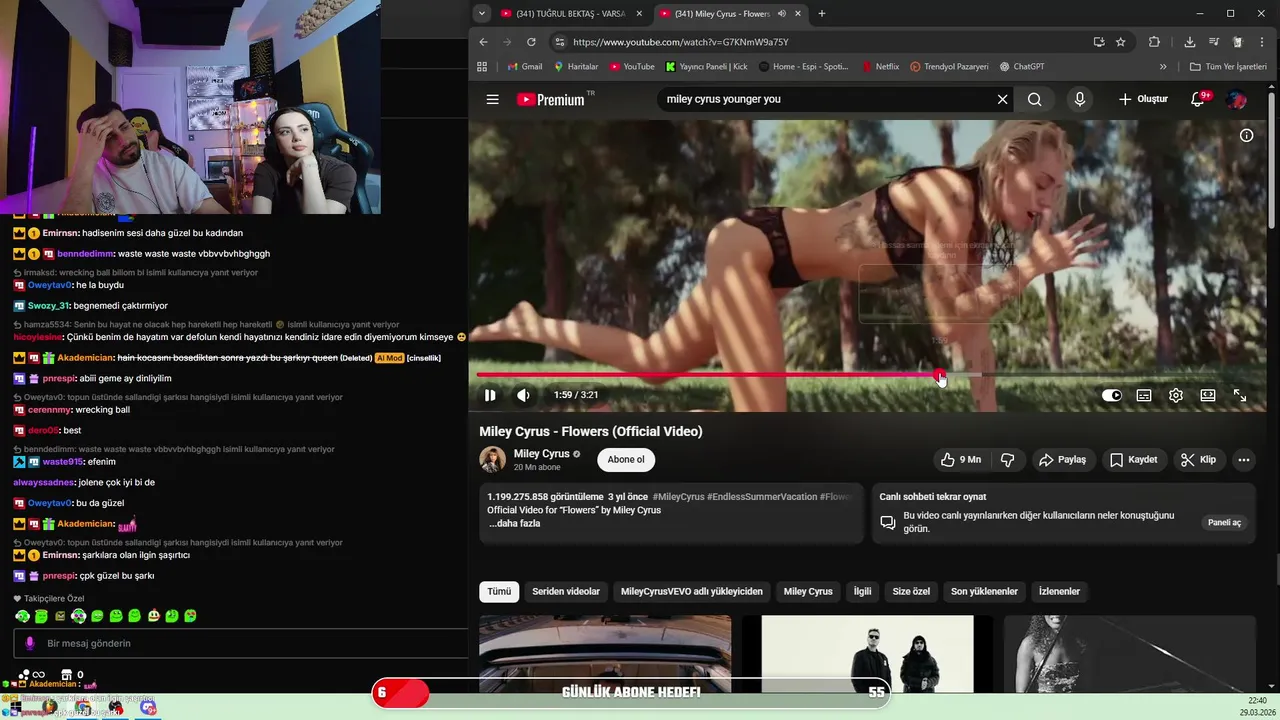1280x720 pixels.
Task: Select the MileyCyrusVEVO adlı yükleyiciden chip
Action: pos(692,591)
